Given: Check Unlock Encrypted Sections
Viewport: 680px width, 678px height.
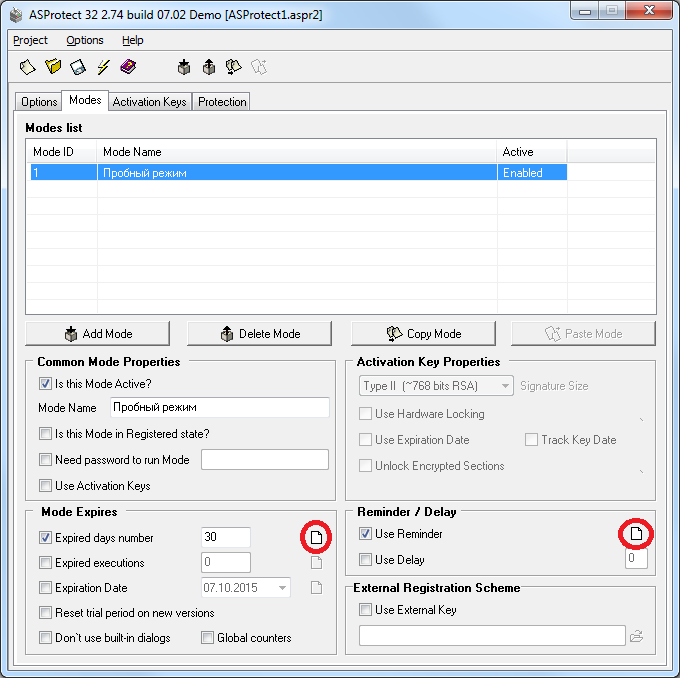Looking at the screenshot, I should (365, 465).
